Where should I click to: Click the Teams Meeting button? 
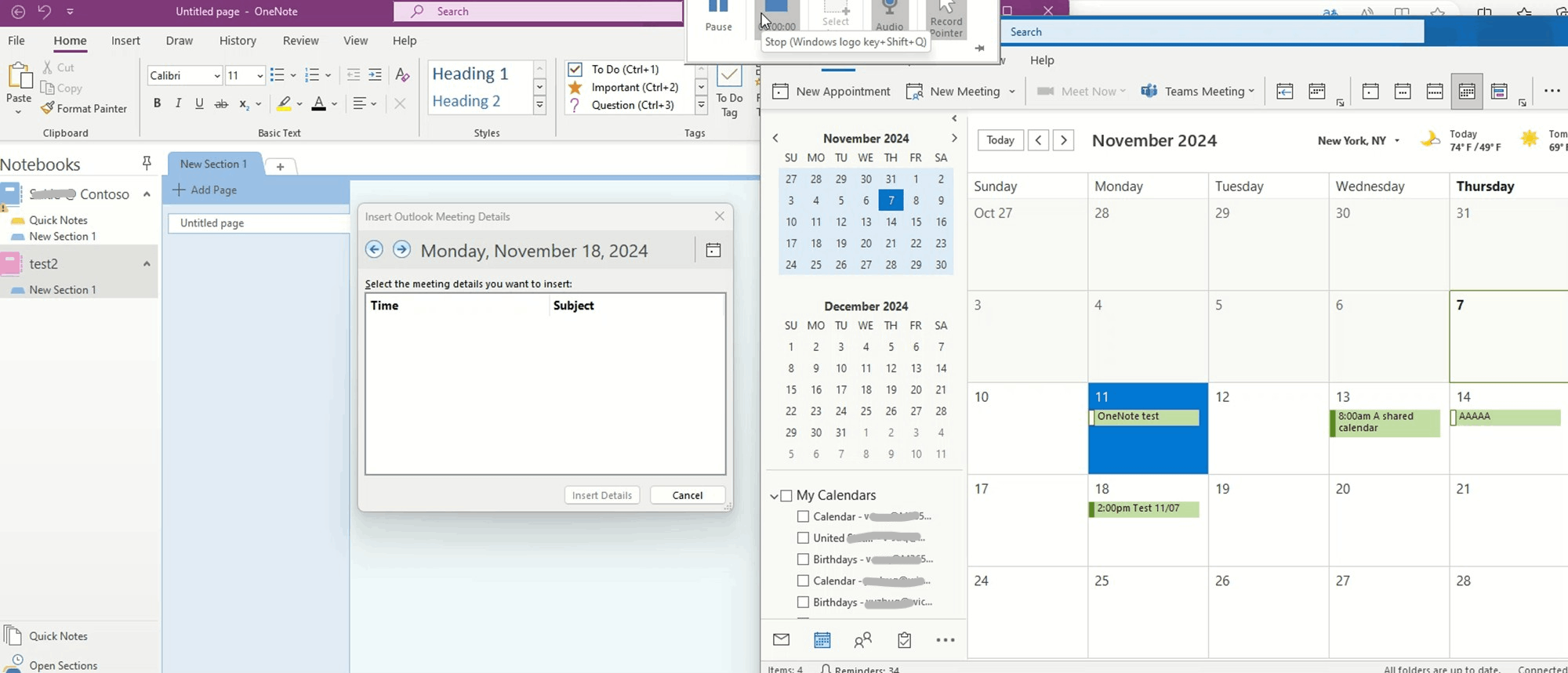coord(1197,92)
